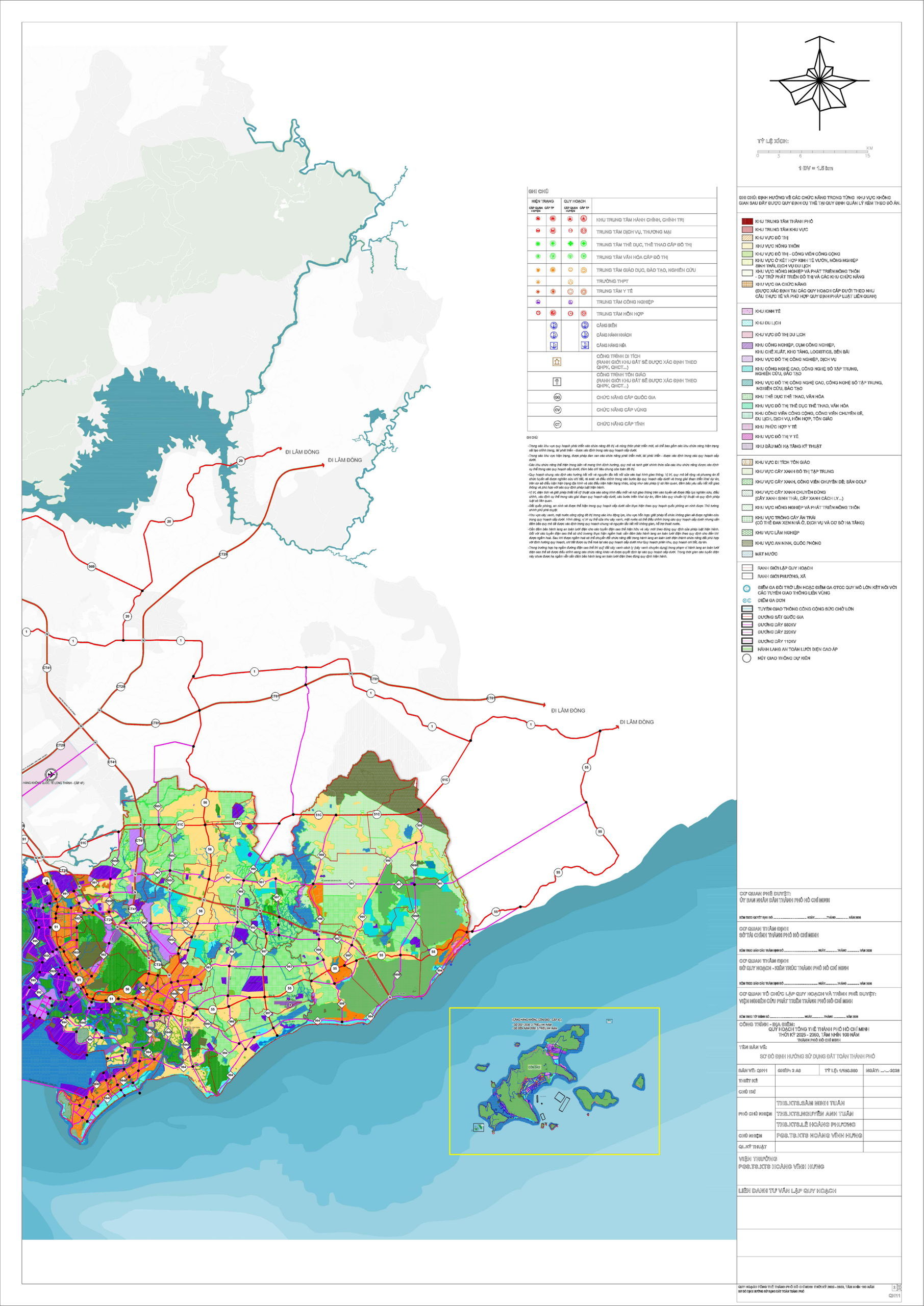
Task: Click the Đường dây 550KV line swatch
Action: coord(747,624)
